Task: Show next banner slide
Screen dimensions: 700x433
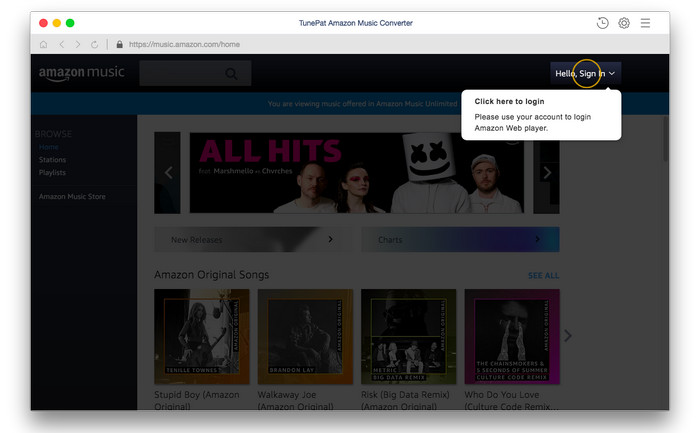Action: 547,172
